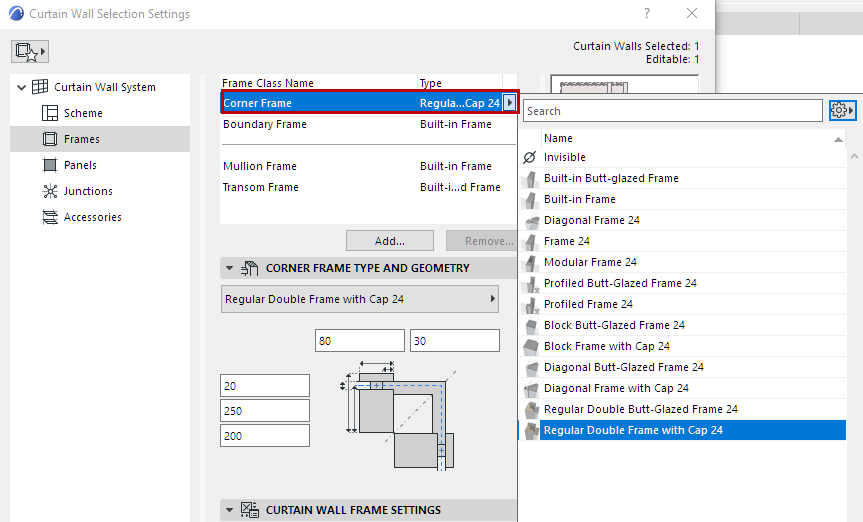Screen dimensions: 863x522
Task: Choose Regular Double Butt-Glazed Frame 24
Action: click(x=682, y=409)
